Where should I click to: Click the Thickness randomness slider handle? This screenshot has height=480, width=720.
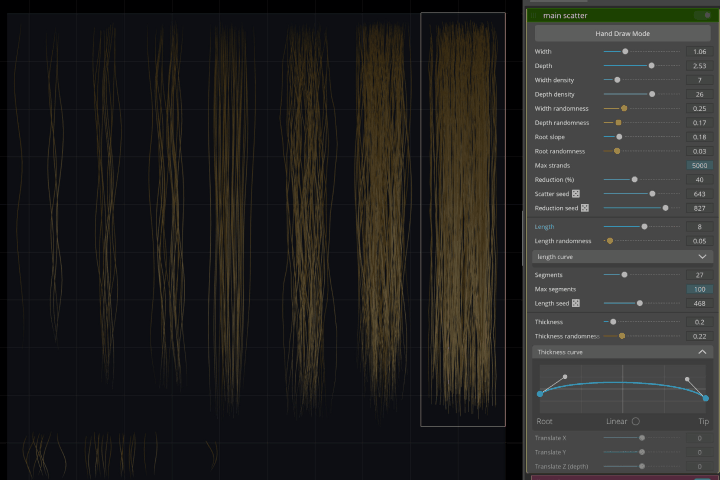point(622,336)
